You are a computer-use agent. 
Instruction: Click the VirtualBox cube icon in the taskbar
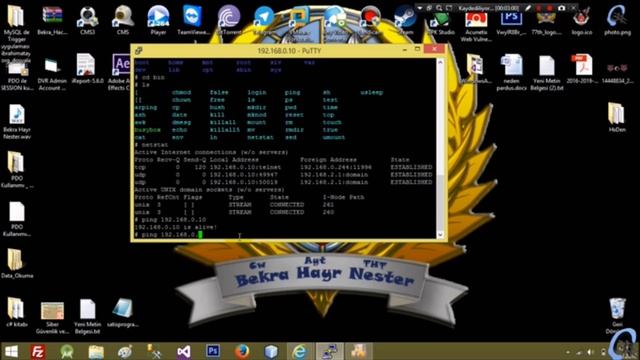coord(271,351)
